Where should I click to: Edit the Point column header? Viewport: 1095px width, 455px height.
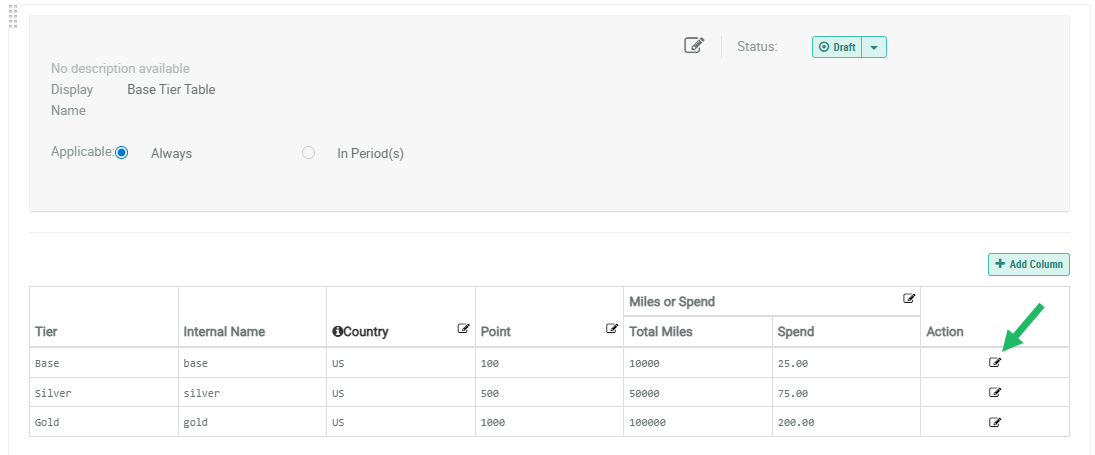pyautogui.click(x=612, y=328)
